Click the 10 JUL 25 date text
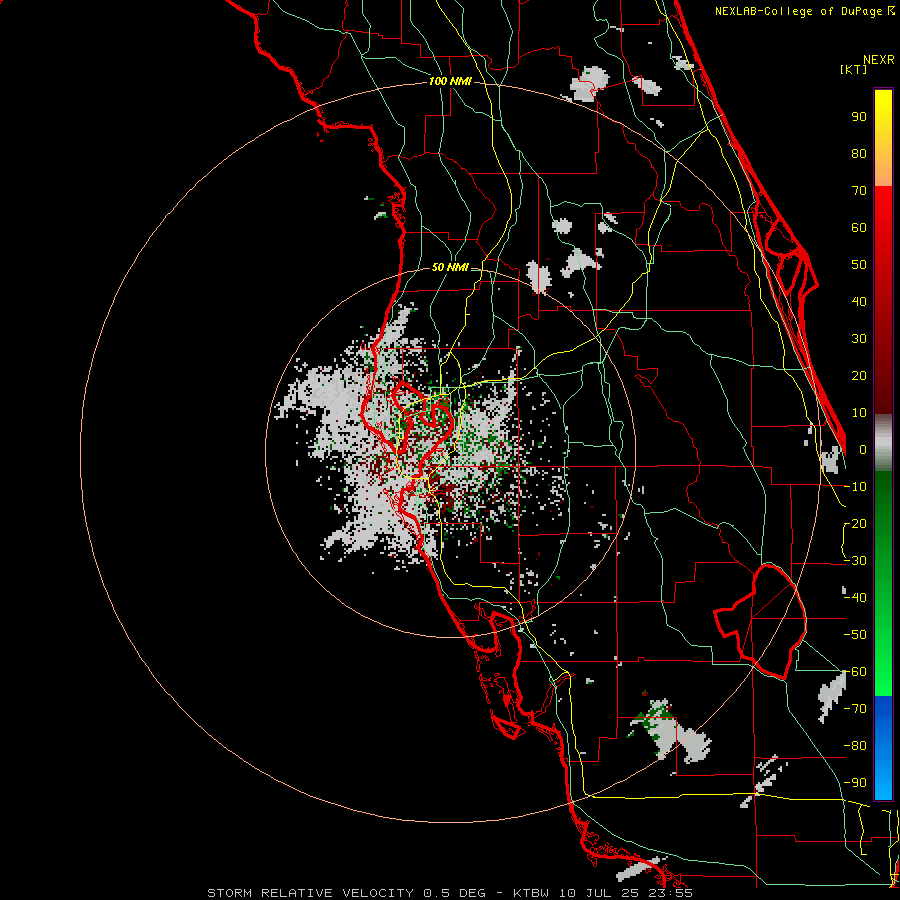 tap(599, 893)
